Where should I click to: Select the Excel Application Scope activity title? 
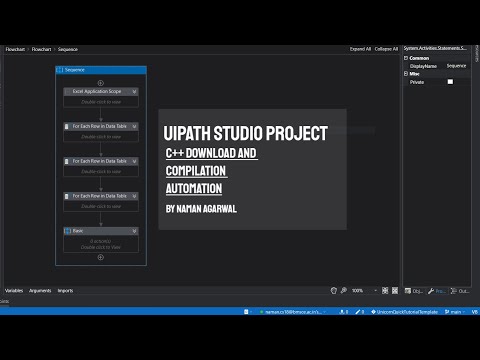click(x=97, y=91)
